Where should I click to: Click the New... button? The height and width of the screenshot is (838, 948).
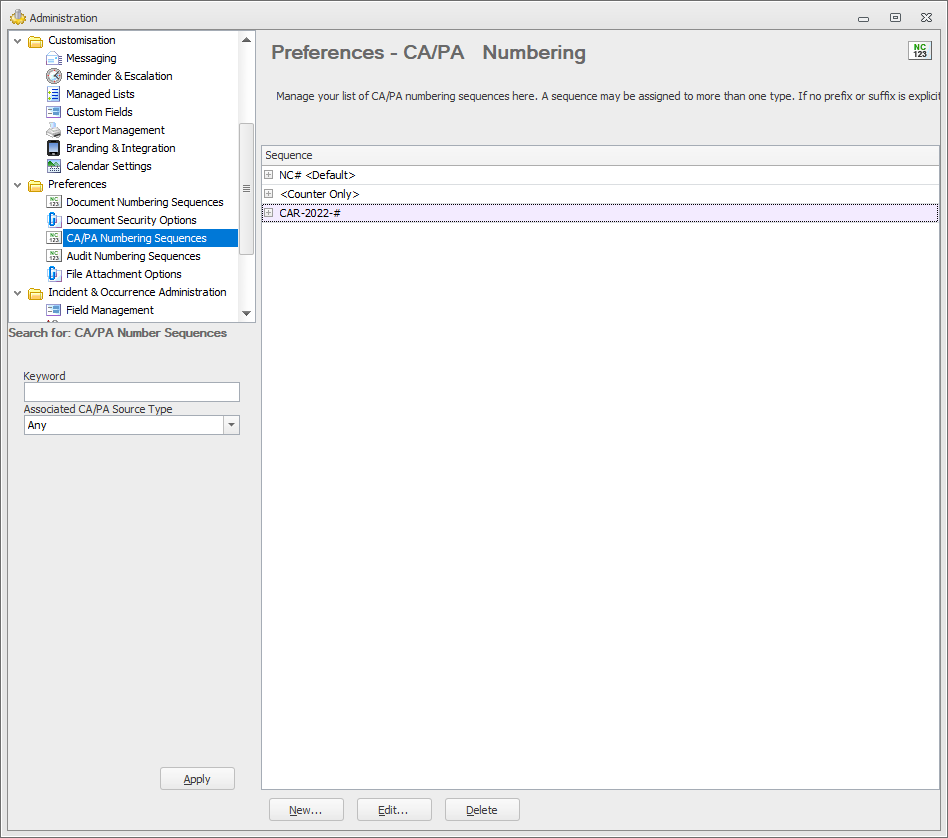tap(306, 810)
